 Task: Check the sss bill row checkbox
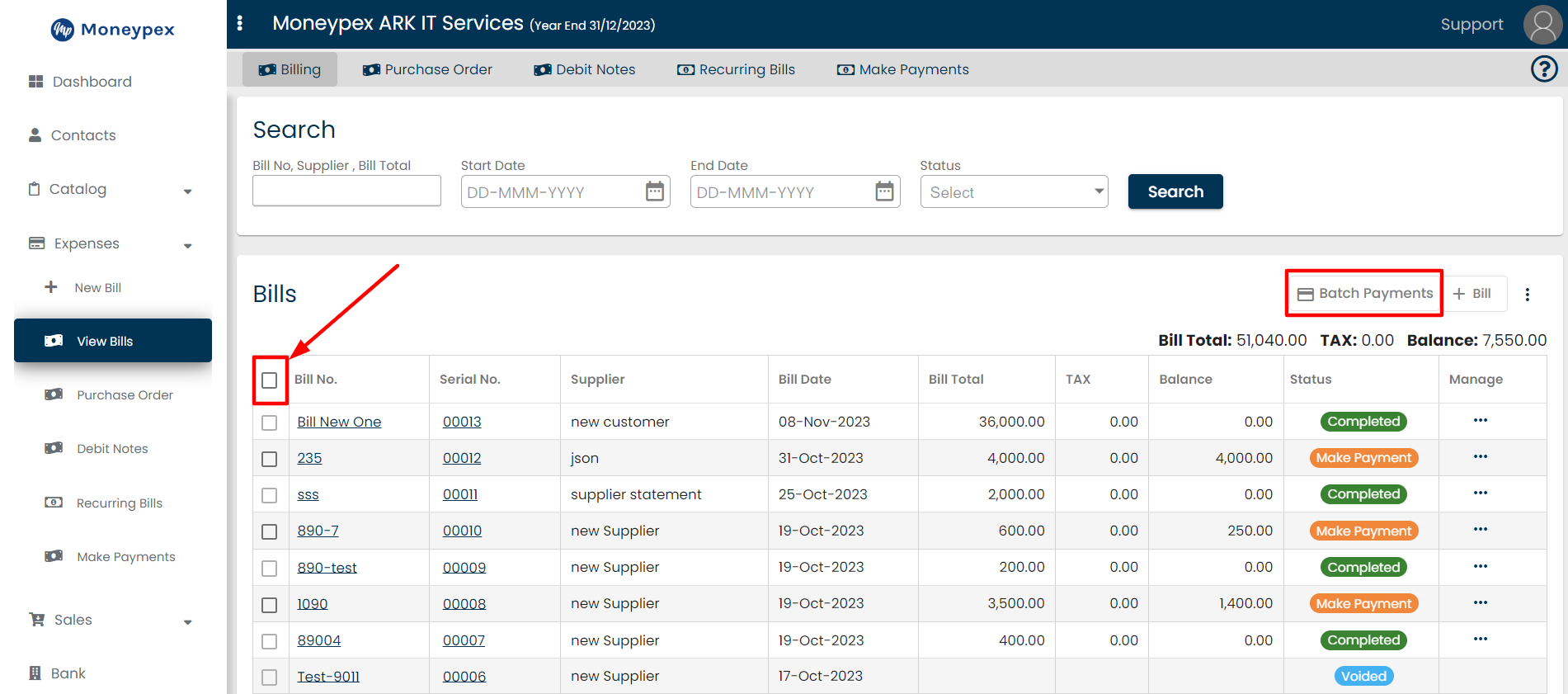[270, 495]
